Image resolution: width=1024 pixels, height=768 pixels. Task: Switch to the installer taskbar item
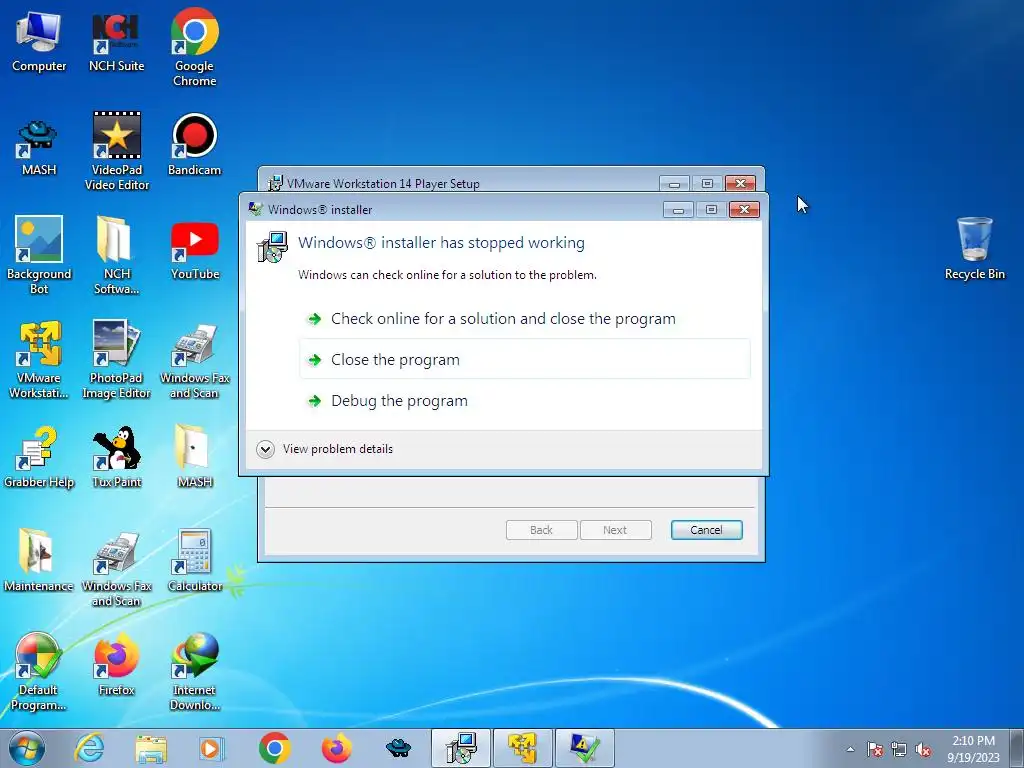pyautogui.click(x=460, y=748)
